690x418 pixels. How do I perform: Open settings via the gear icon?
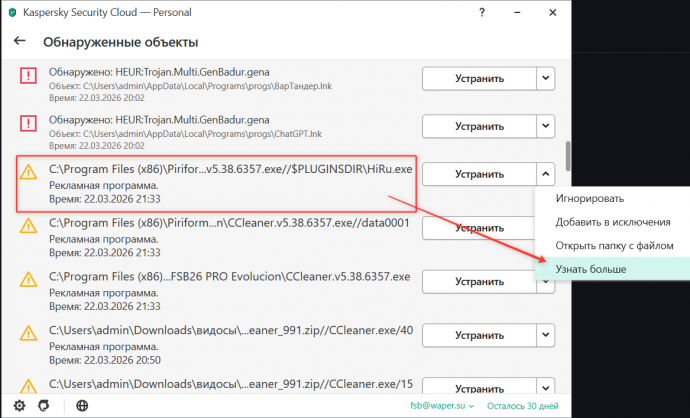click(x=19, y=406)
